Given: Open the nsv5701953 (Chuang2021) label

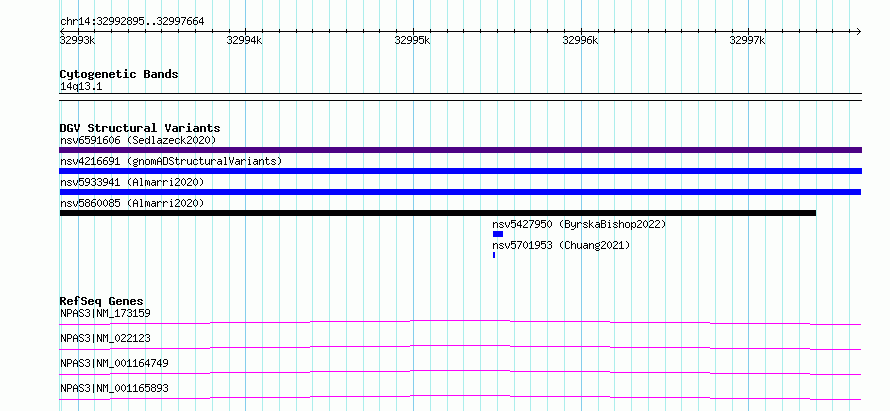Looking at the screenshot, I should point(561,245).
